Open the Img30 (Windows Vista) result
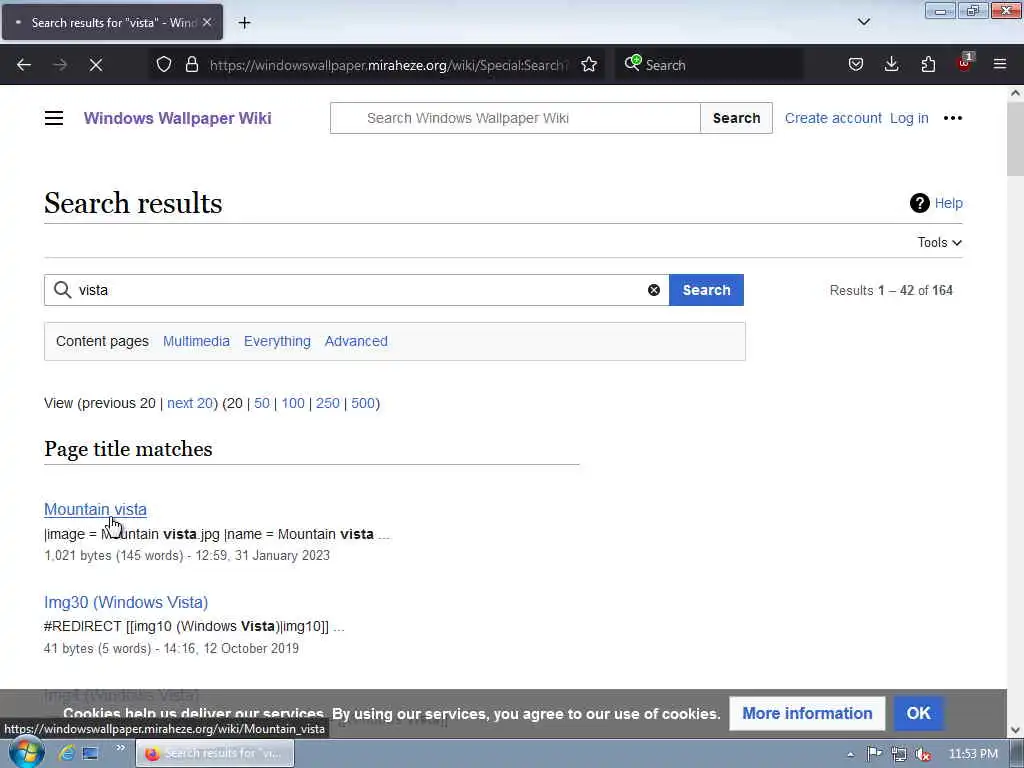Viewport: 1024px width, 768px height. [x=126, y=602]
